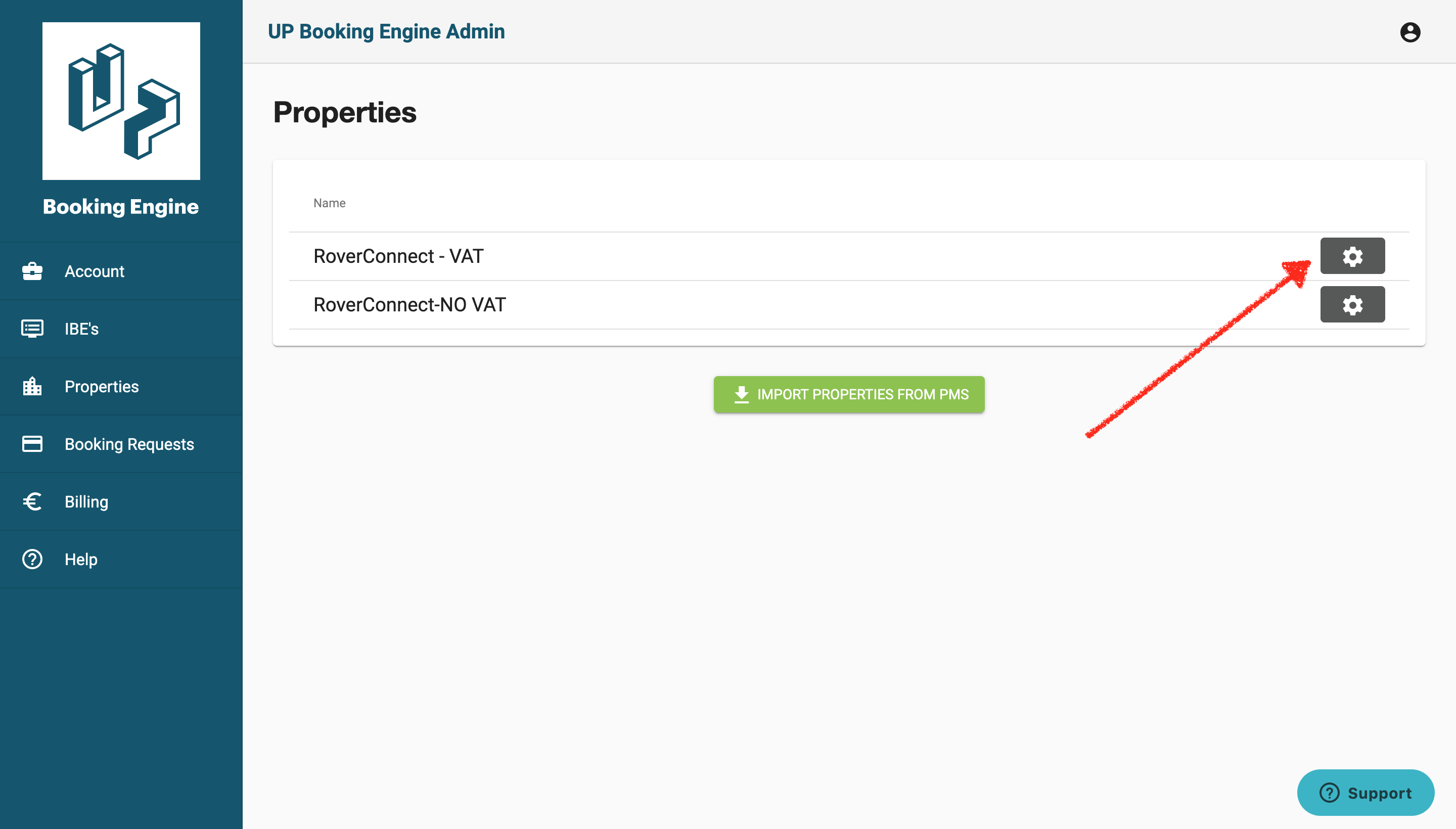Viewport: 1456px width, 829px height.
Task: Open the user account profile icon
Action: point(1410,32)
